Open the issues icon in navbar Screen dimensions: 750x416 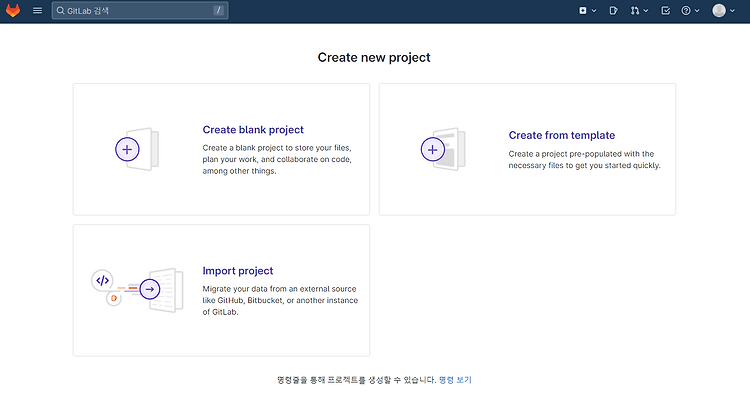[613, 11]
